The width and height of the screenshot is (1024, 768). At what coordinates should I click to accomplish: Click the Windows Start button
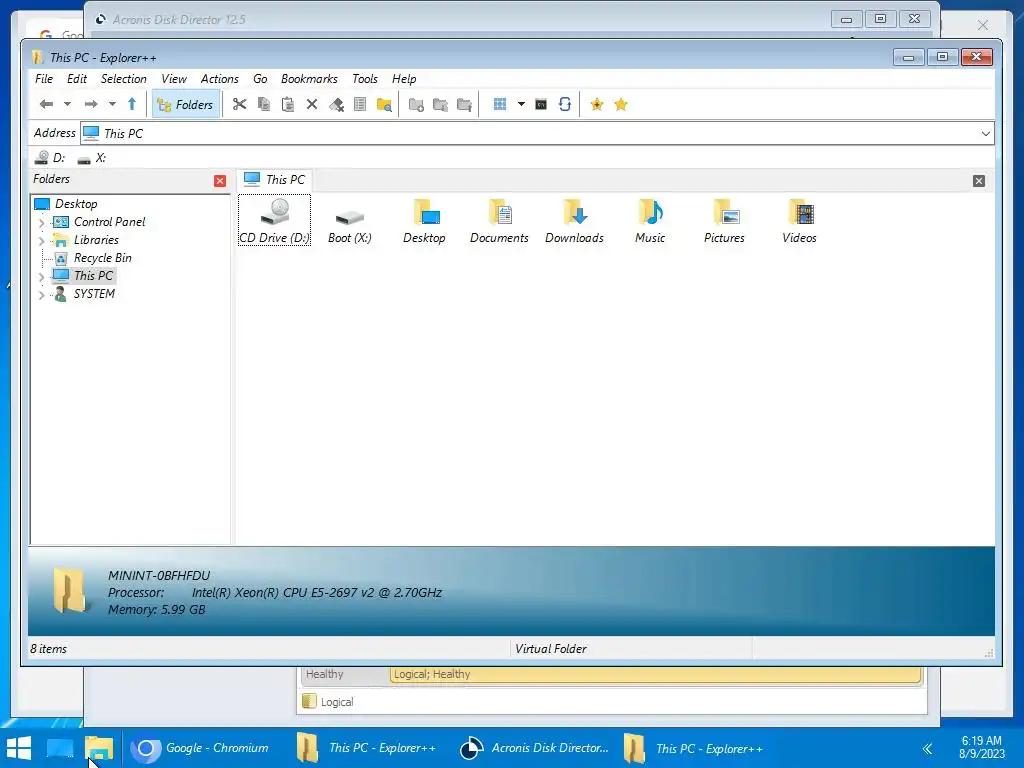tap(19, 748)
